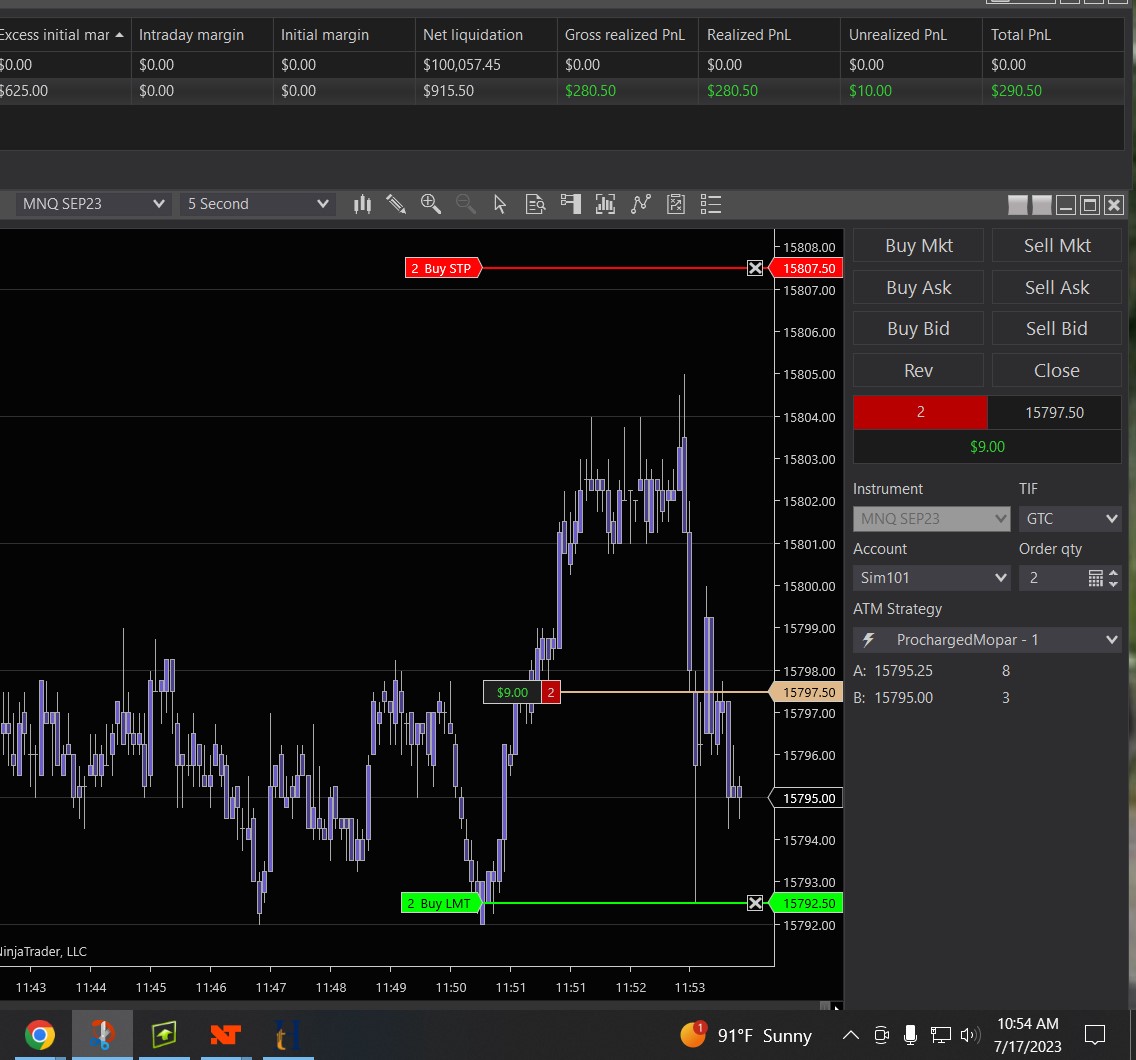Open the GTC time-in-force dropdown
The height and width of the screenshot is (1060, 1136).
[x=1069, y=519]
